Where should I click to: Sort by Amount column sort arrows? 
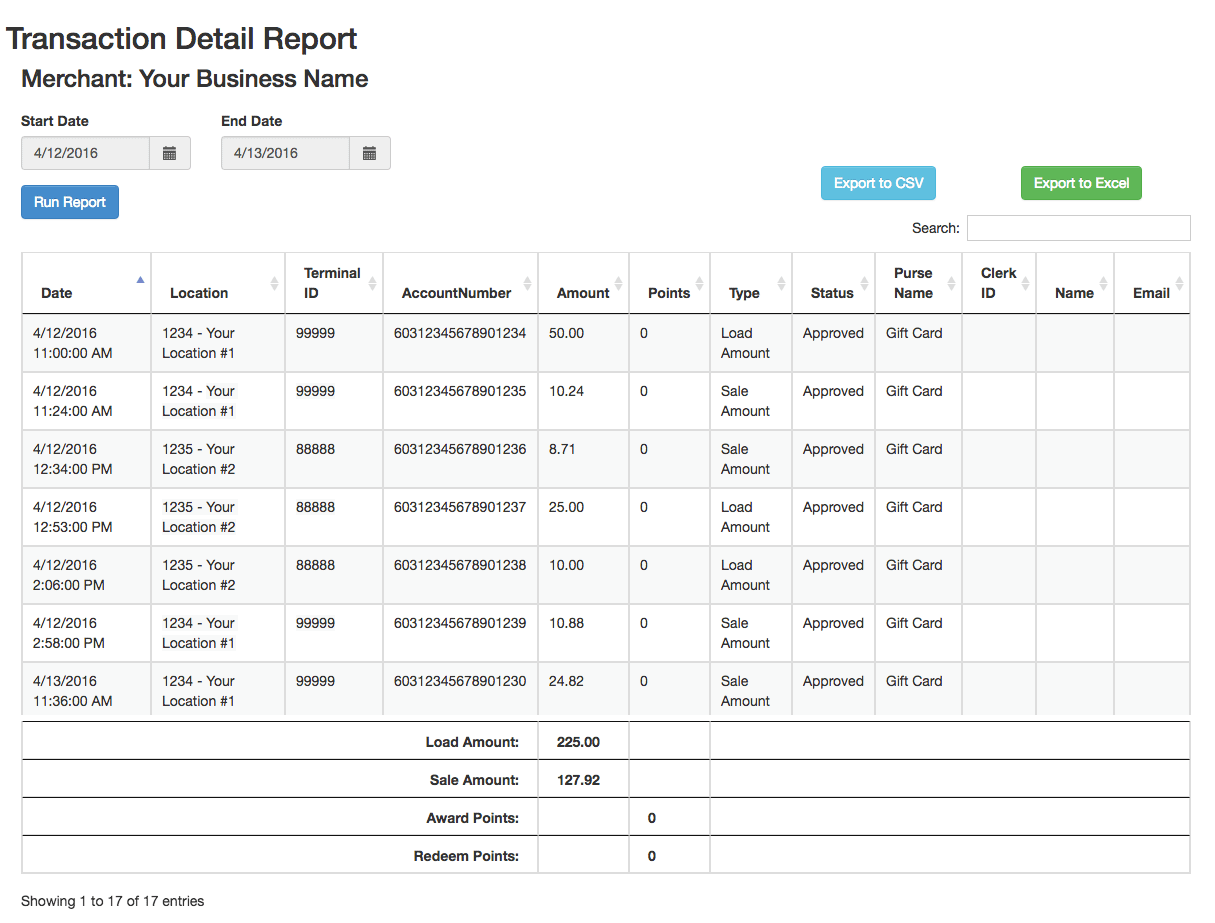pos(618,284)
